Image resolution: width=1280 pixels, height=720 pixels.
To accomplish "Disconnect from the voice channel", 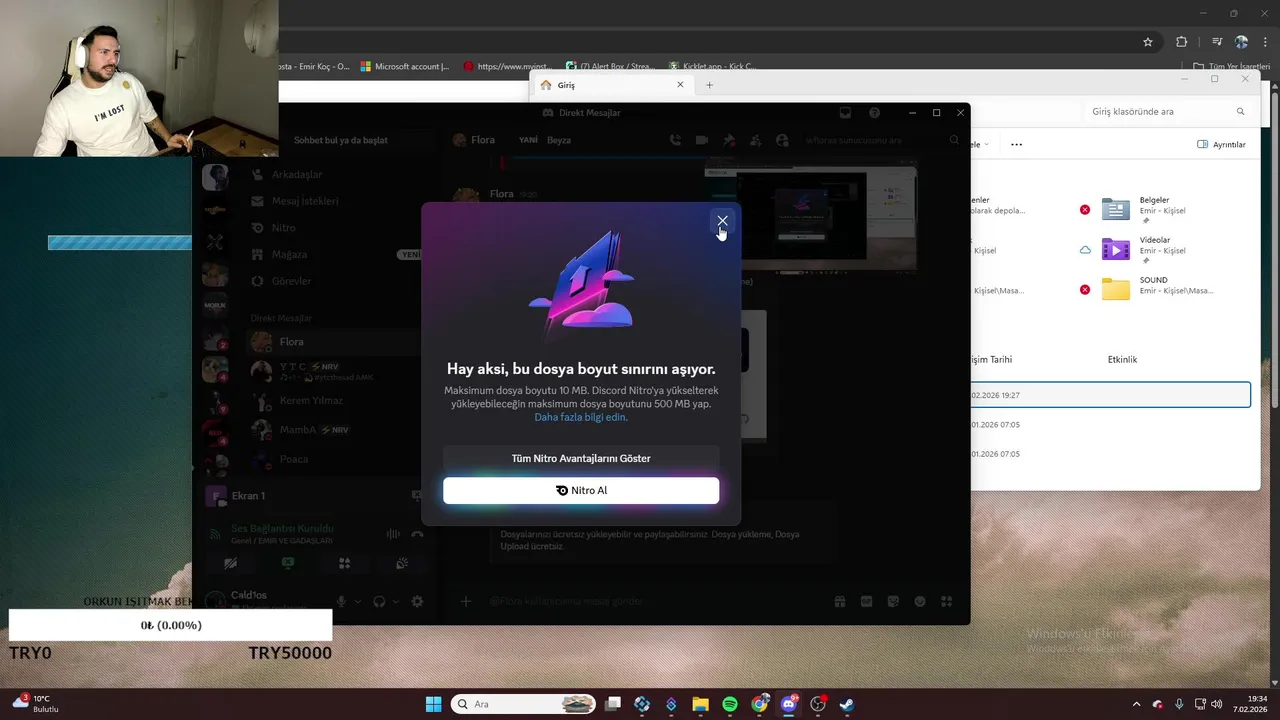I will (x=417, y=534).
